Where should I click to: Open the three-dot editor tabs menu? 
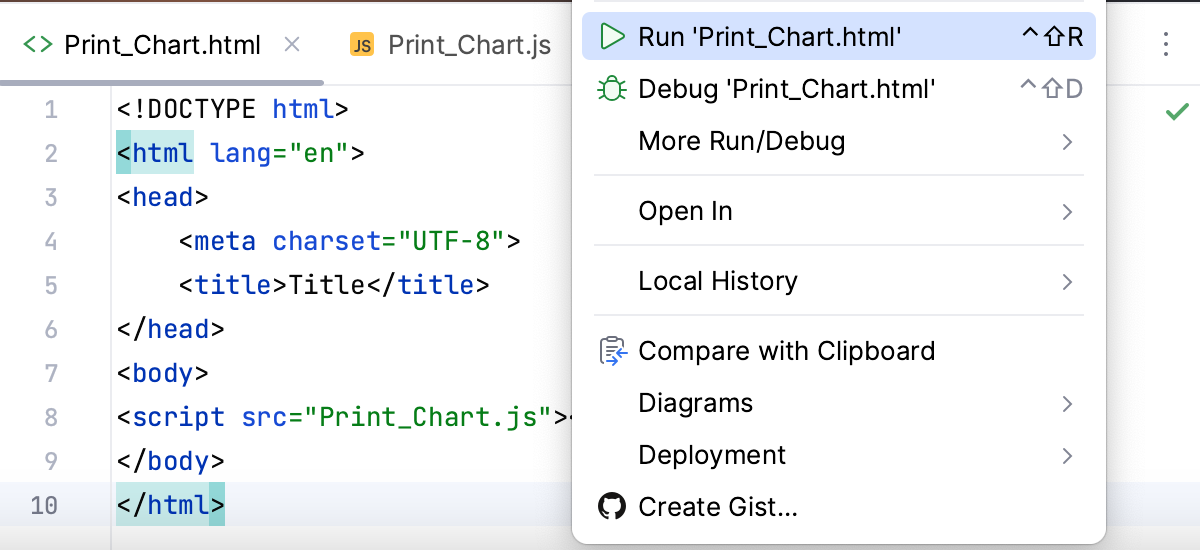tap(1166, 44)
